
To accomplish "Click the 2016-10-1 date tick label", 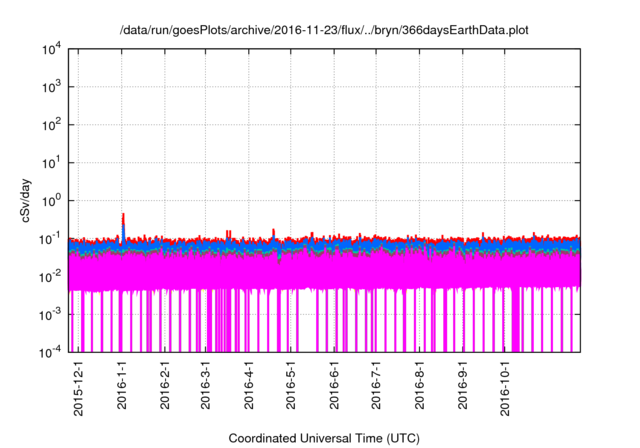I will 504,388.
